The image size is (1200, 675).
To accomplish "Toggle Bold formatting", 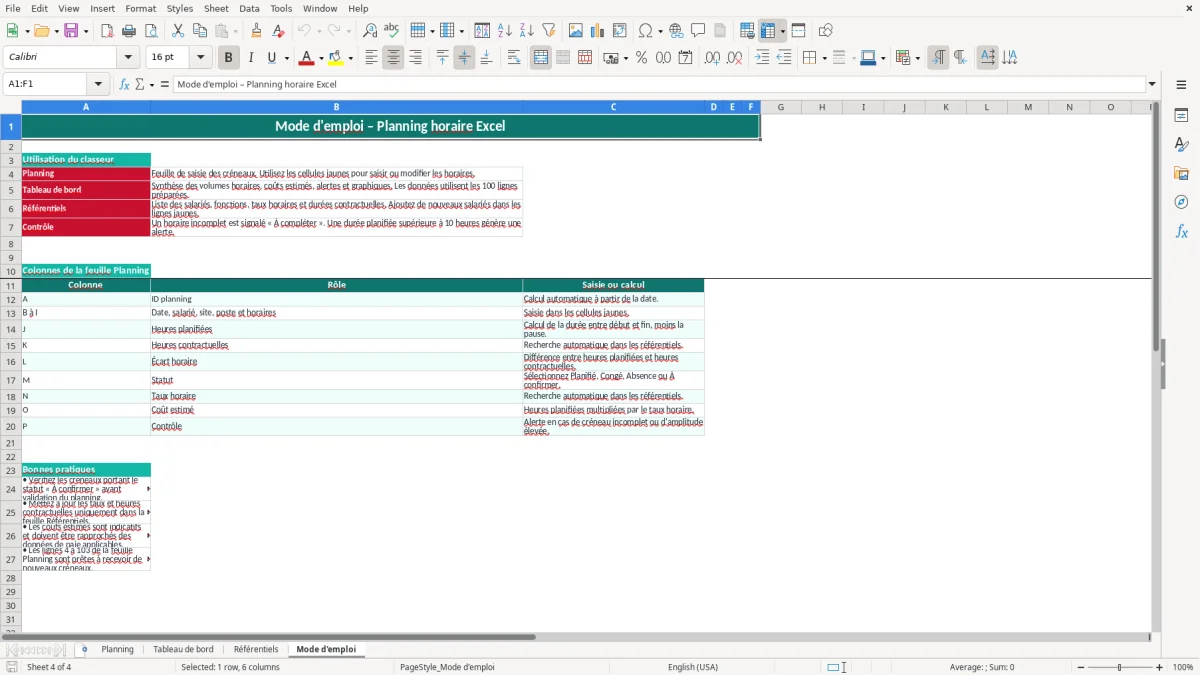I will click(229, 58).
